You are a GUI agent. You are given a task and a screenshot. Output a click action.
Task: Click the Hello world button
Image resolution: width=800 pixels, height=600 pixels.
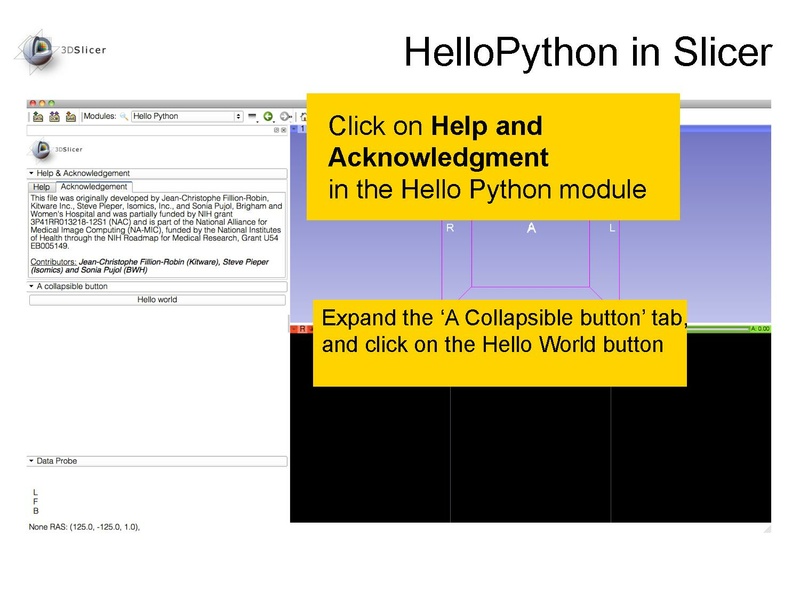coord(157,299)
